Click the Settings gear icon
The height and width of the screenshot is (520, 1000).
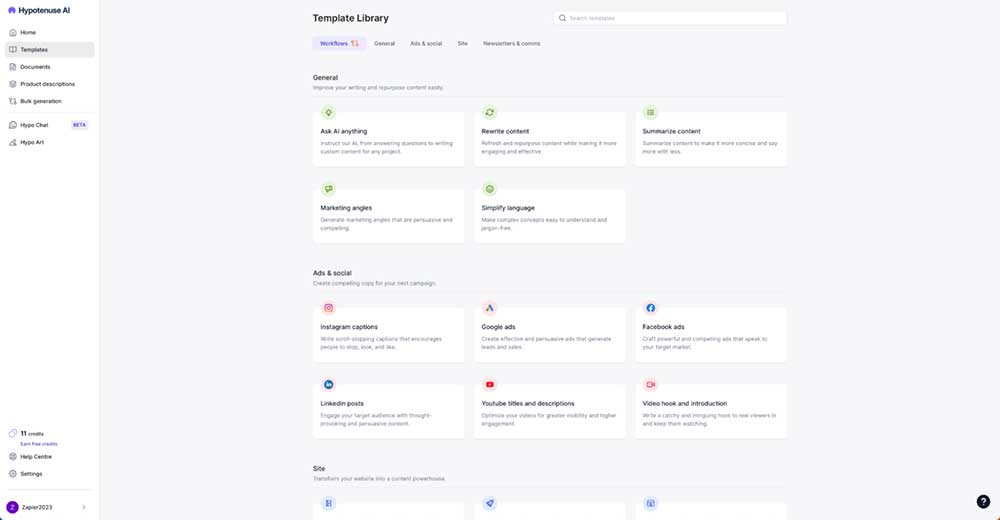(13, 473)
